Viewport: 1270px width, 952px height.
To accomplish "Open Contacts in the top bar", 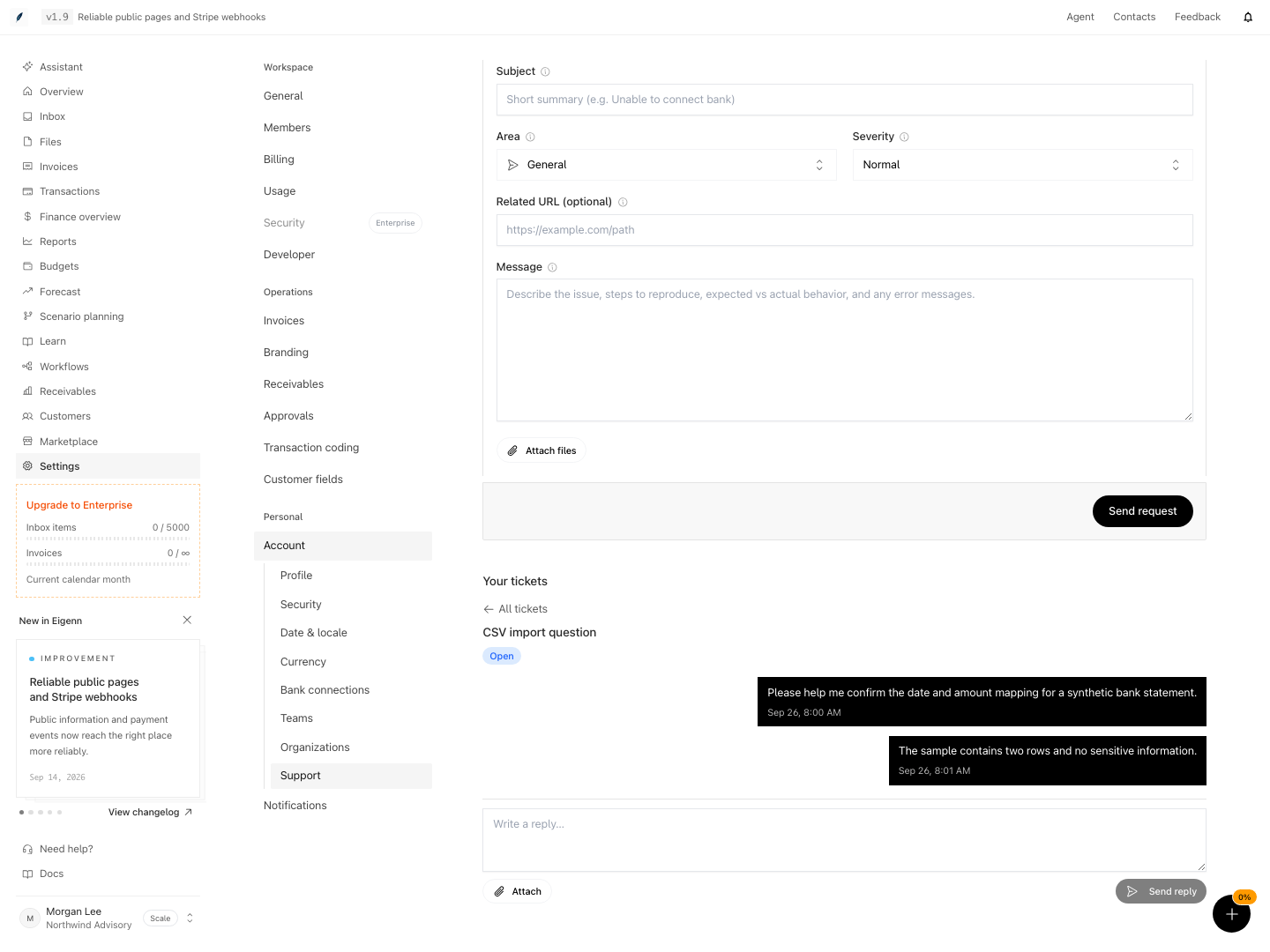I will coord(1134,17).
